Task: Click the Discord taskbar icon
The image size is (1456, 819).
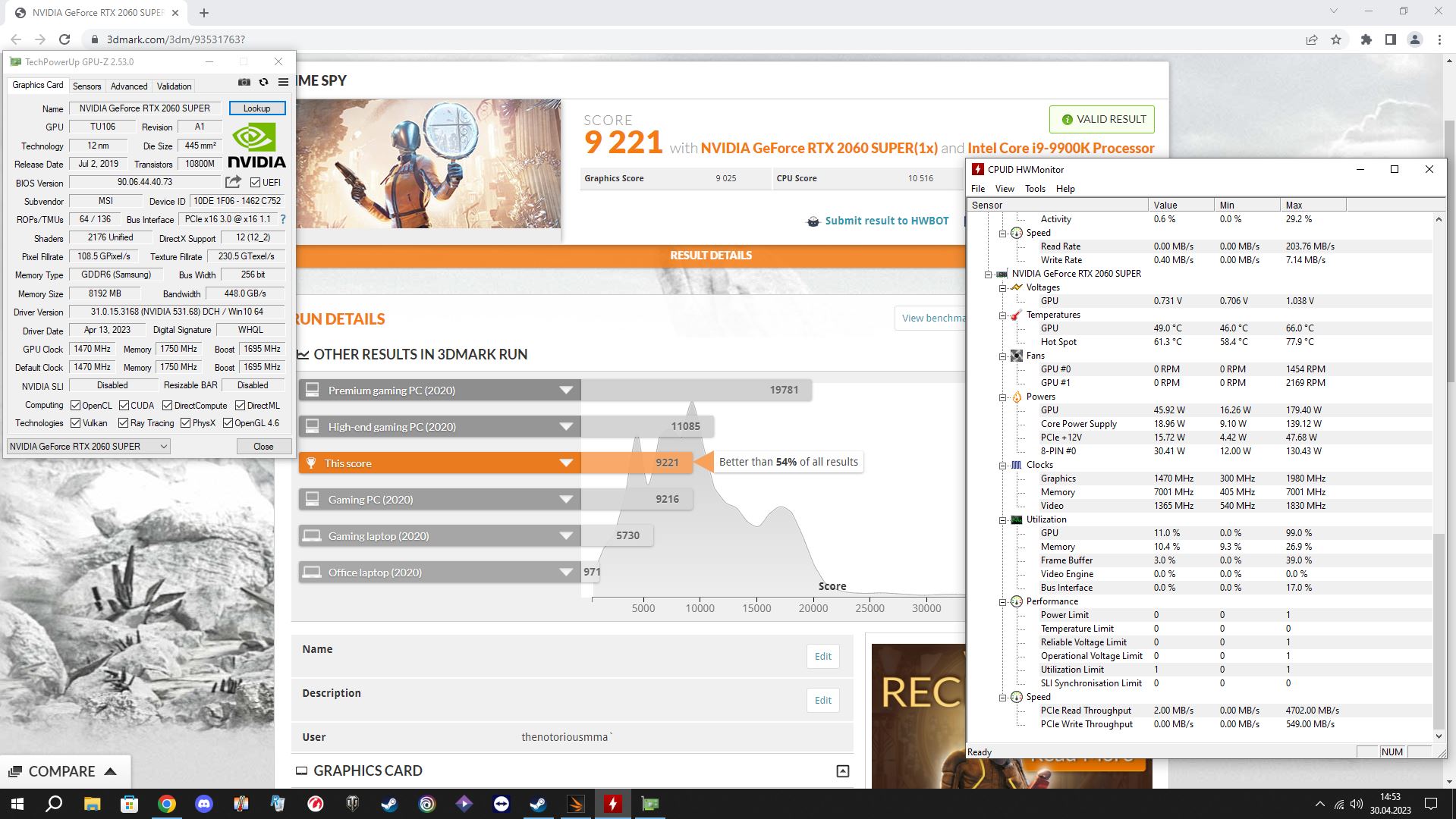Action: pyautogui.click(x=204, y=804)
